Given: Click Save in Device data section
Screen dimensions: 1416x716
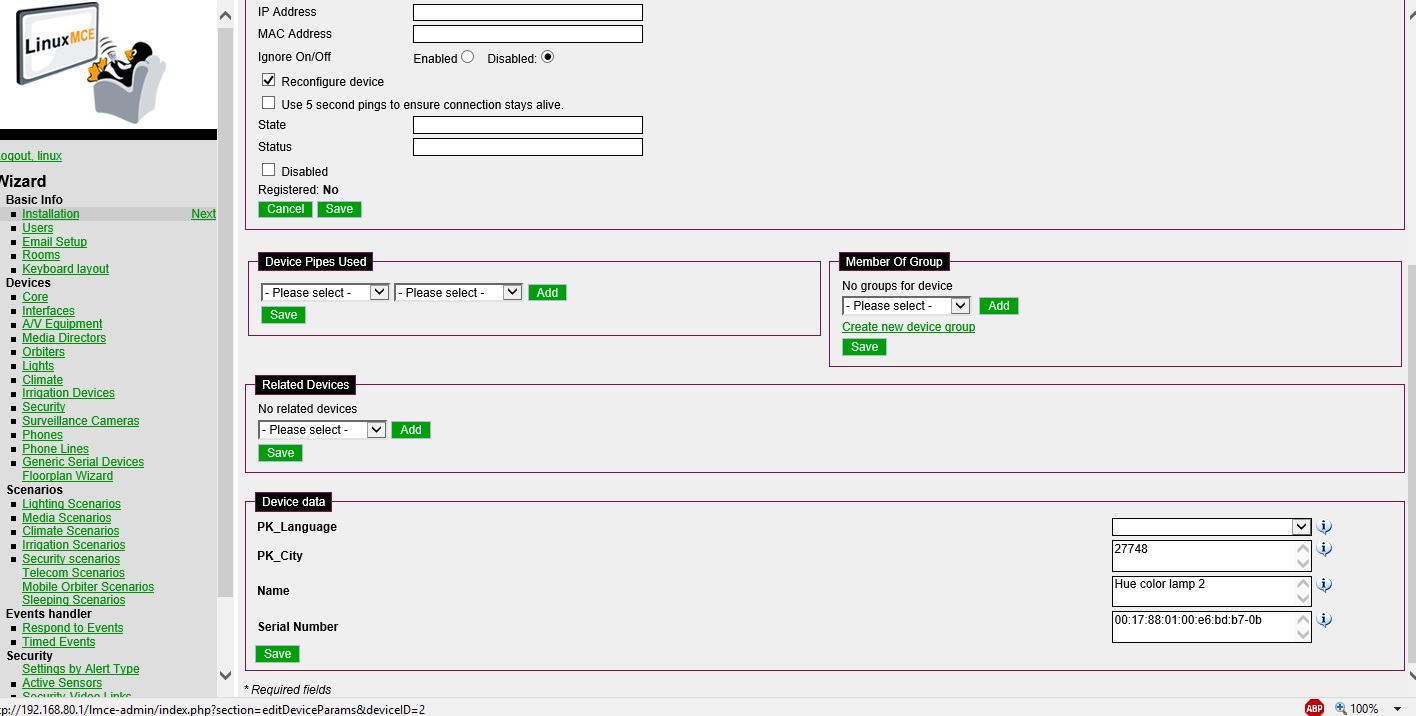Looking at the screenshot, I should 278,654.
